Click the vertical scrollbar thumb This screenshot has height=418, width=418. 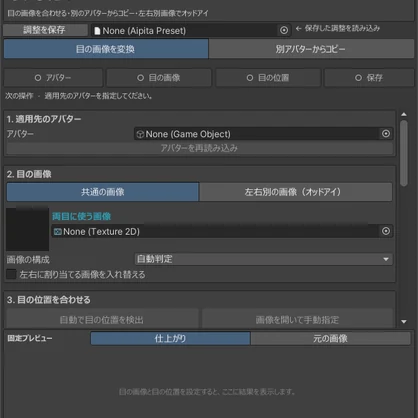[x=404, y=153]
